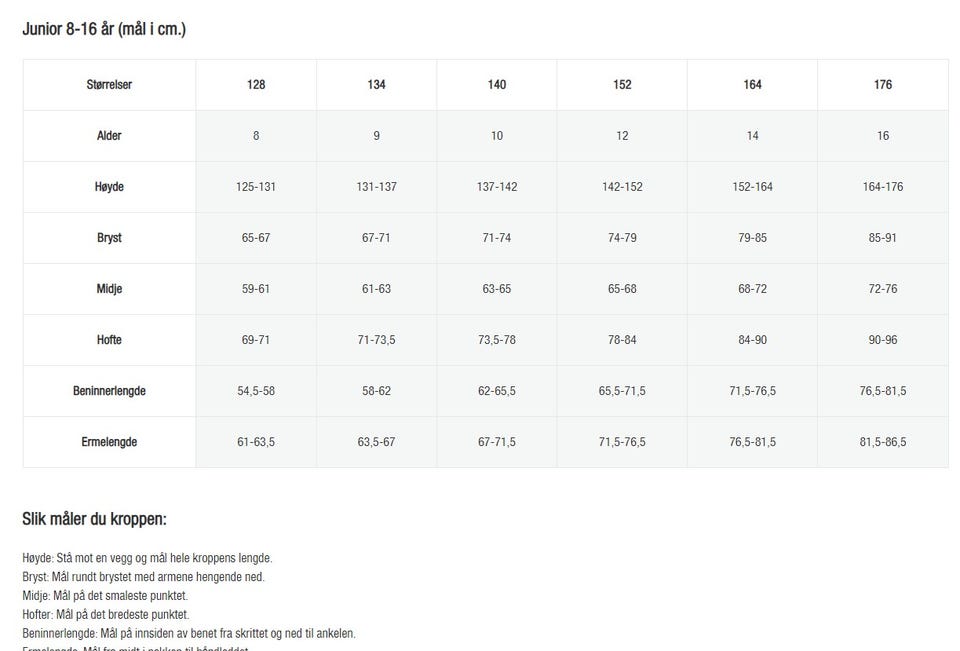This screenshot has height=651, width=960.
Task: Click the Hofte row label
Action: (109, 340)
